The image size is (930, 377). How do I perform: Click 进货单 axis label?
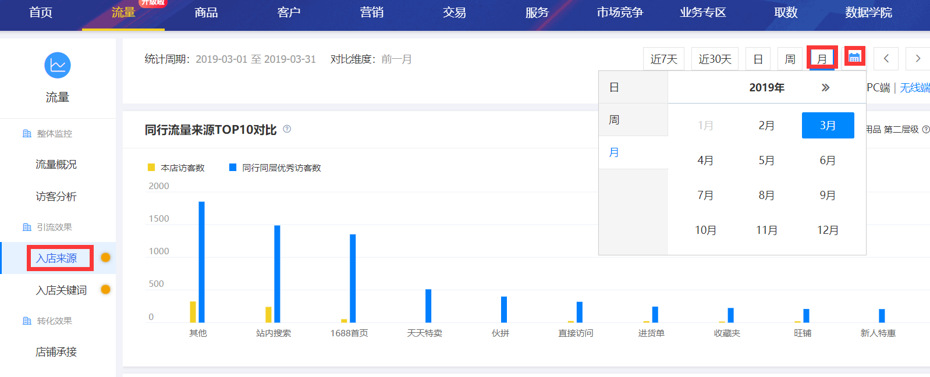651,333
